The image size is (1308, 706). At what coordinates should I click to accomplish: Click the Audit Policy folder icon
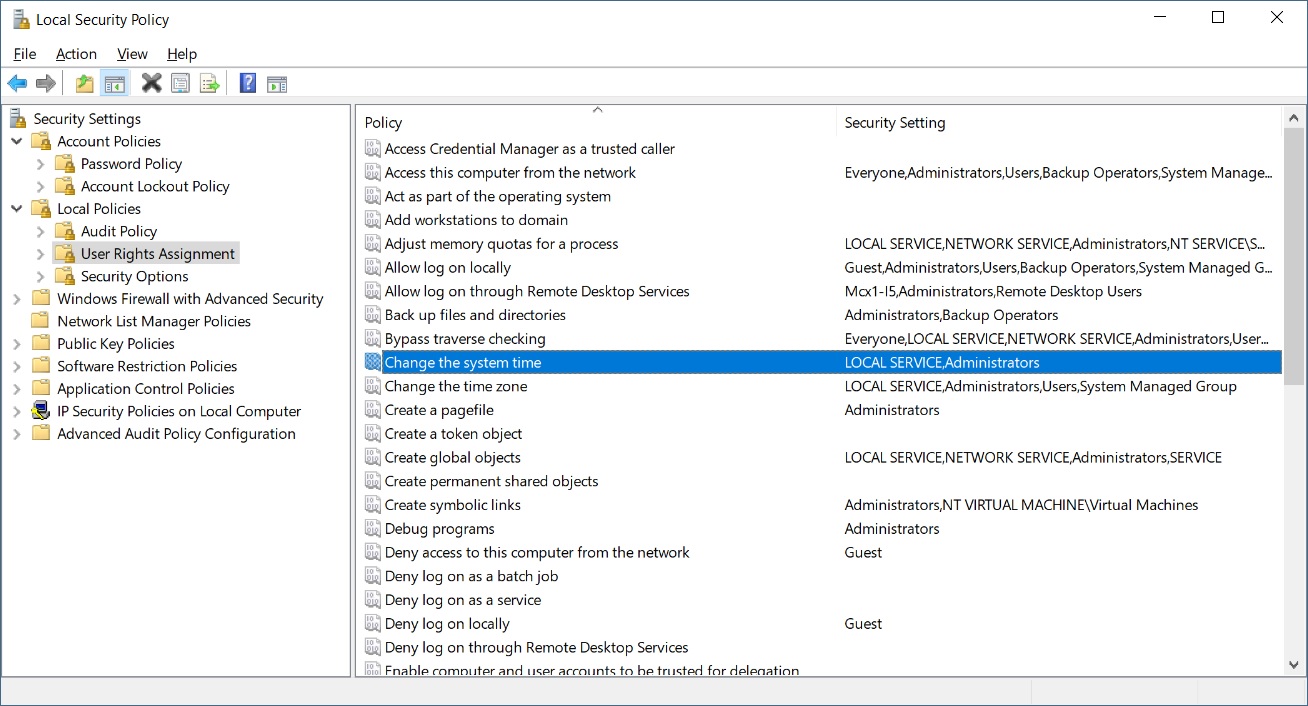(65, 231)
